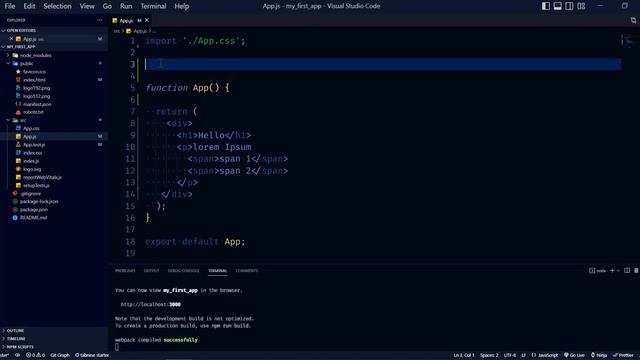640x360 pixels.
Task: Open the View menu
Action: point(87,6)
